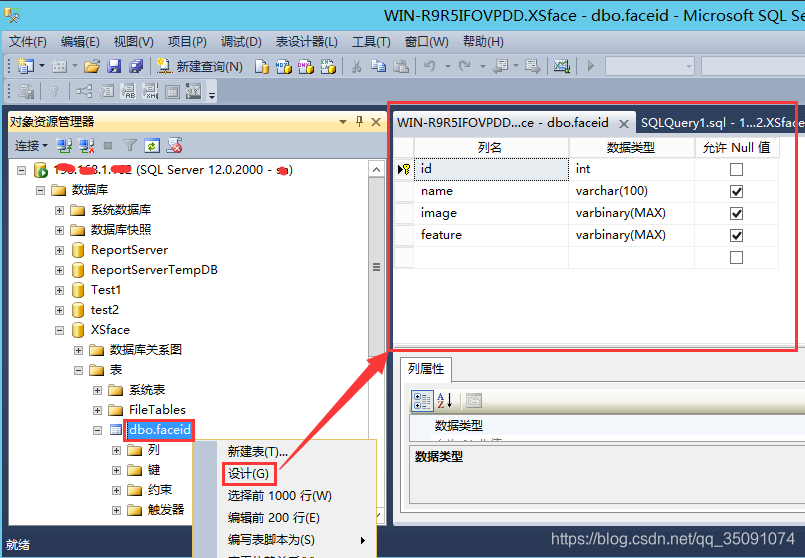Image resolution: width=805 pixels, height=558 pixels.
Task: Expand the FileTables folder
Action: tap(98, 411)
